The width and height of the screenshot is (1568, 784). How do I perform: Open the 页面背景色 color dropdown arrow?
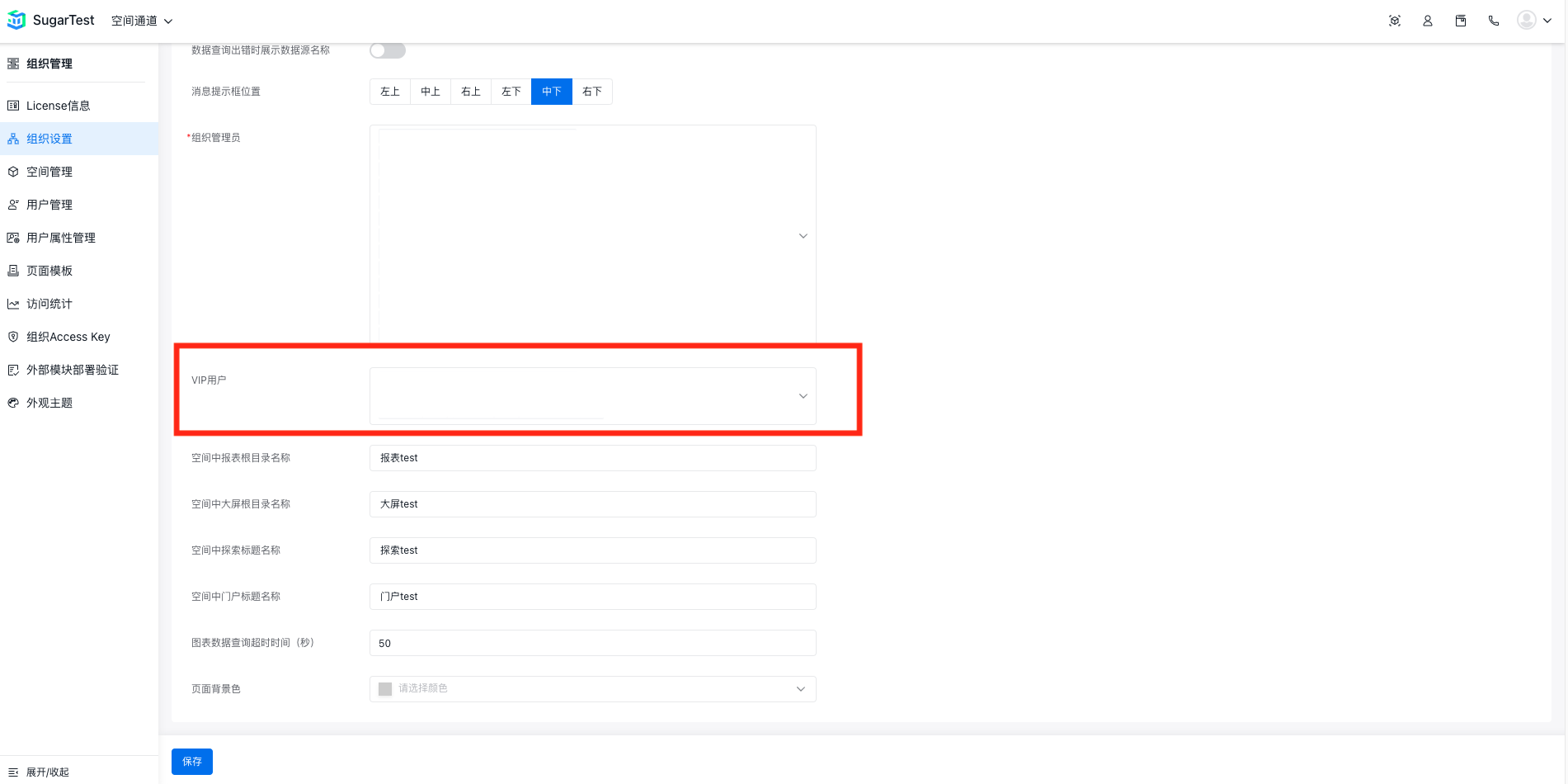(801, 689)
